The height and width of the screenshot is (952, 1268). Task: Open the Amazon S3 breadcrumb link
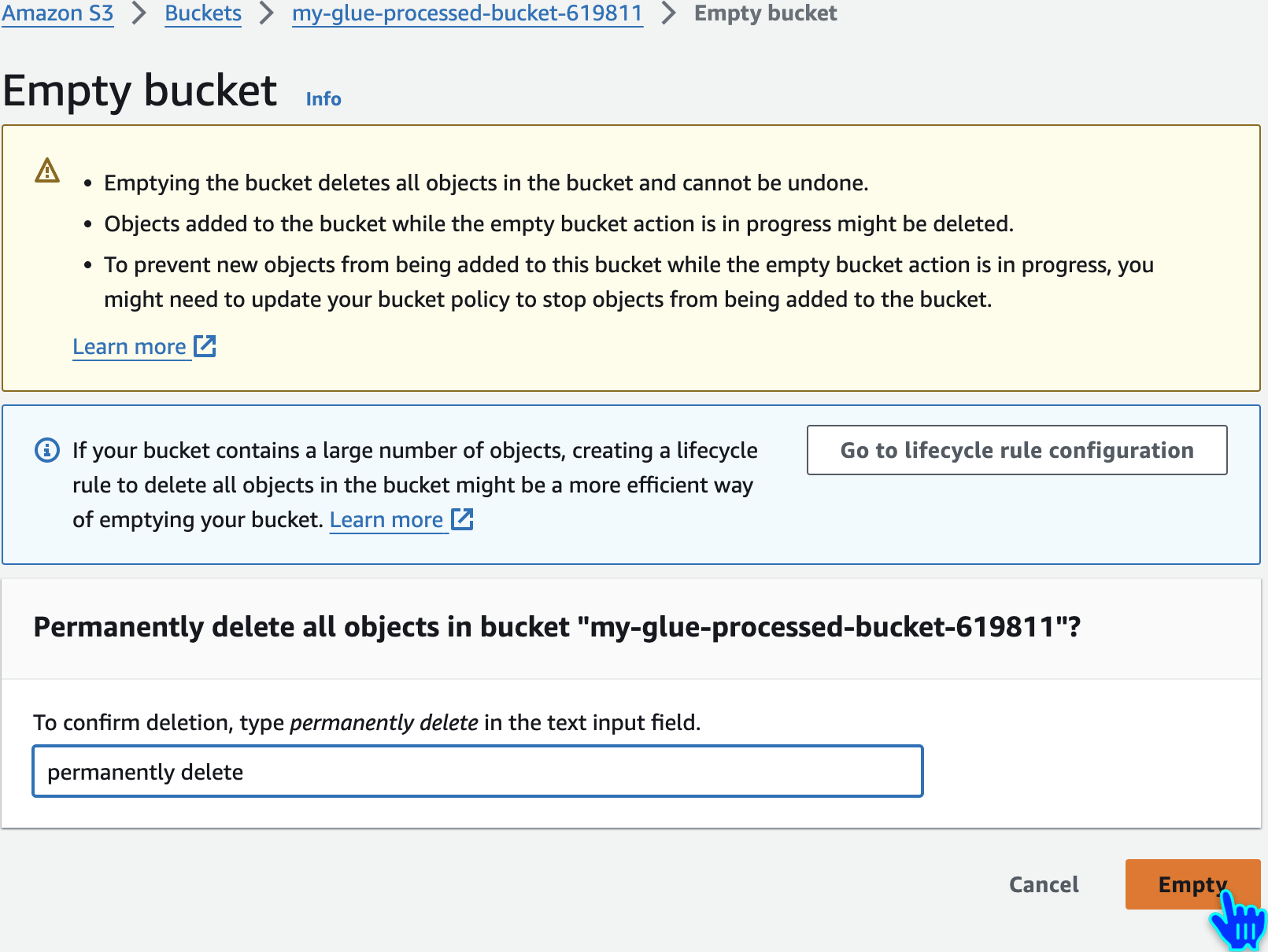(x=57, y=13)
